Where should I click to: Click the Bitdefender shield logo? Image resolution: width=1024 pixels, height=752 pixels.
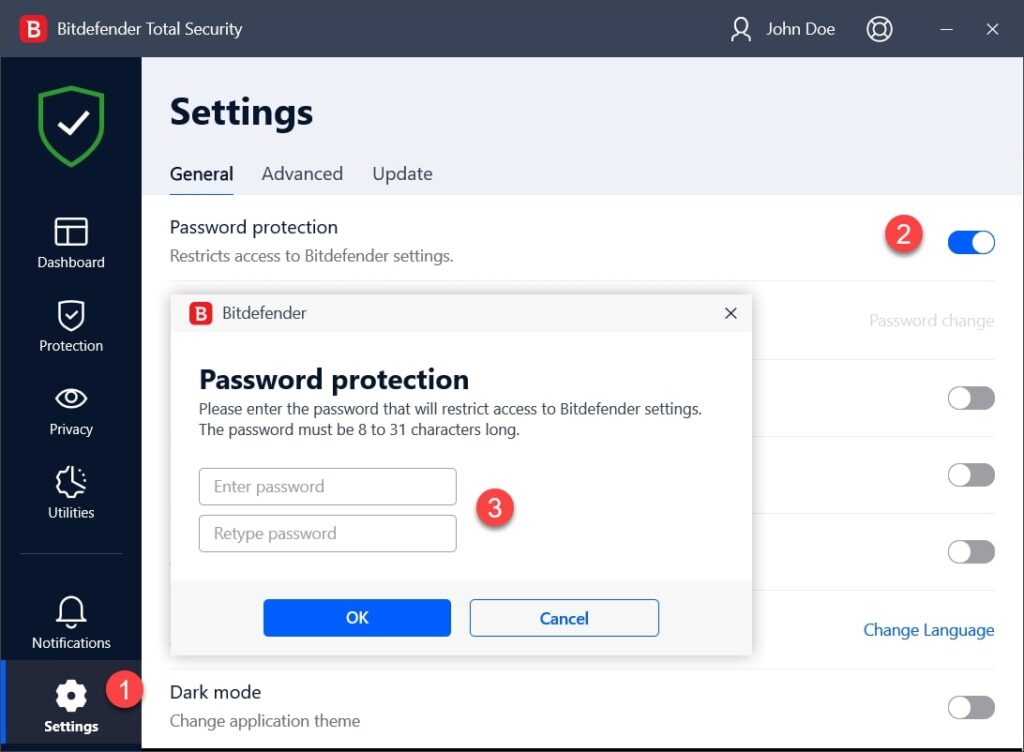[x=70, y=125]
